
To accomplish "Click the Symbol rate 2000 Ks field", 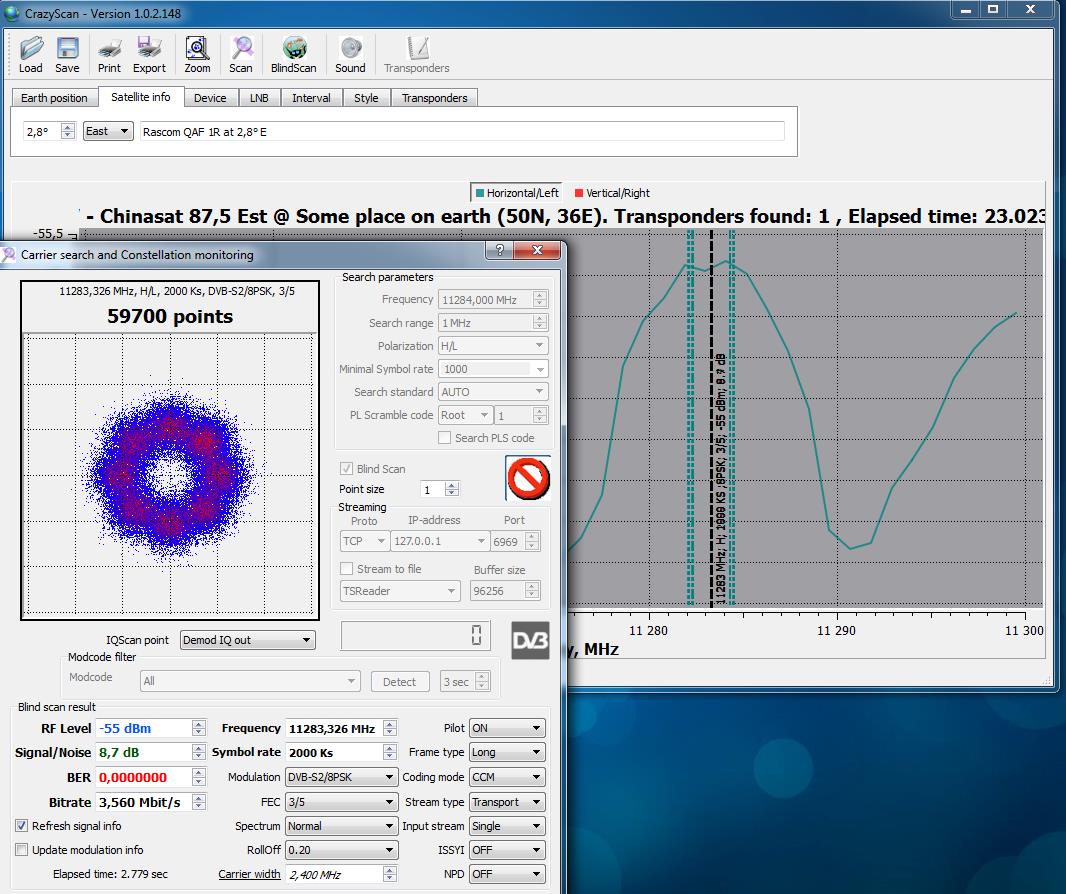I will (x=334, y=752).
